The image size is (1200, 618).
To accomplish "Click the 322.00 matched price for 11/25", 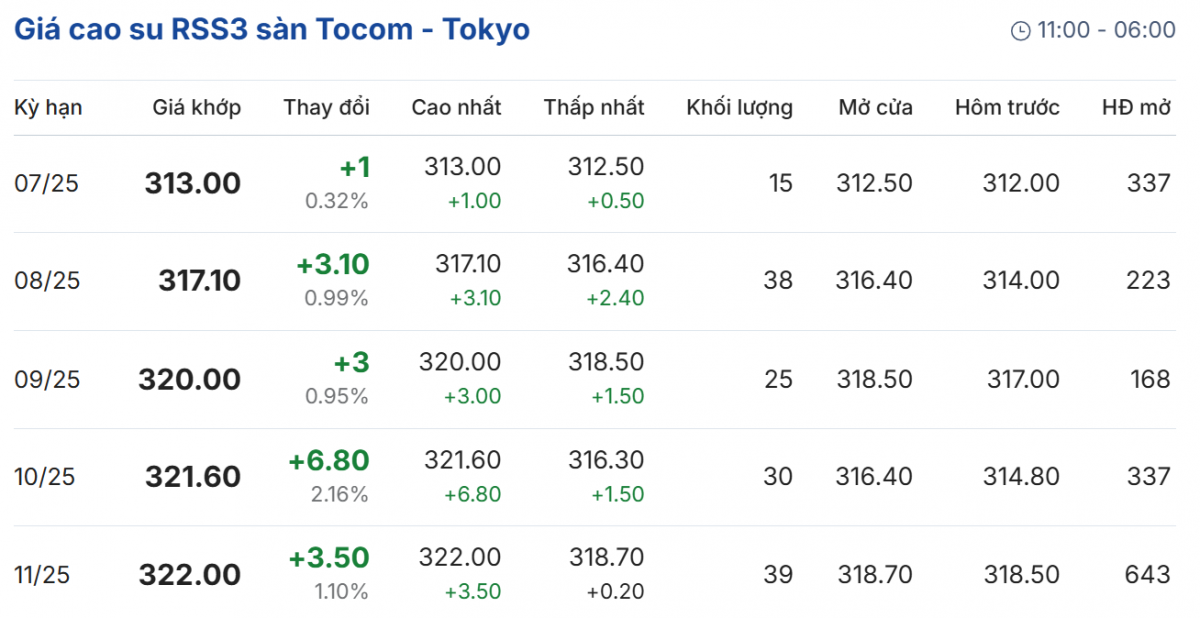I will click(190, 575).
